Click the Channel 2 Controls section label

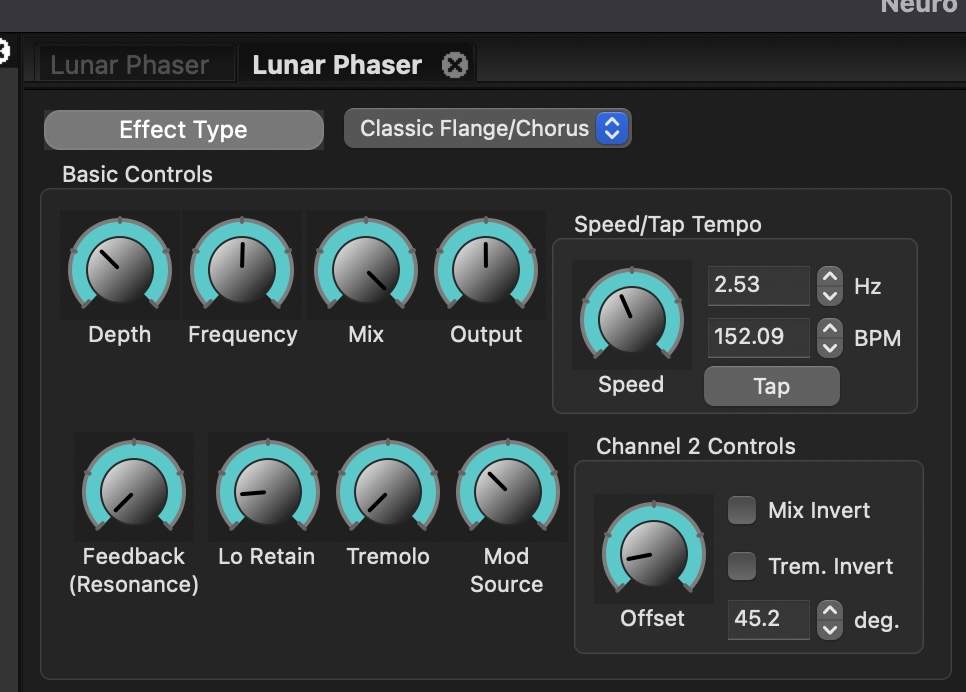pyautogui.click(x=696, y=446)
